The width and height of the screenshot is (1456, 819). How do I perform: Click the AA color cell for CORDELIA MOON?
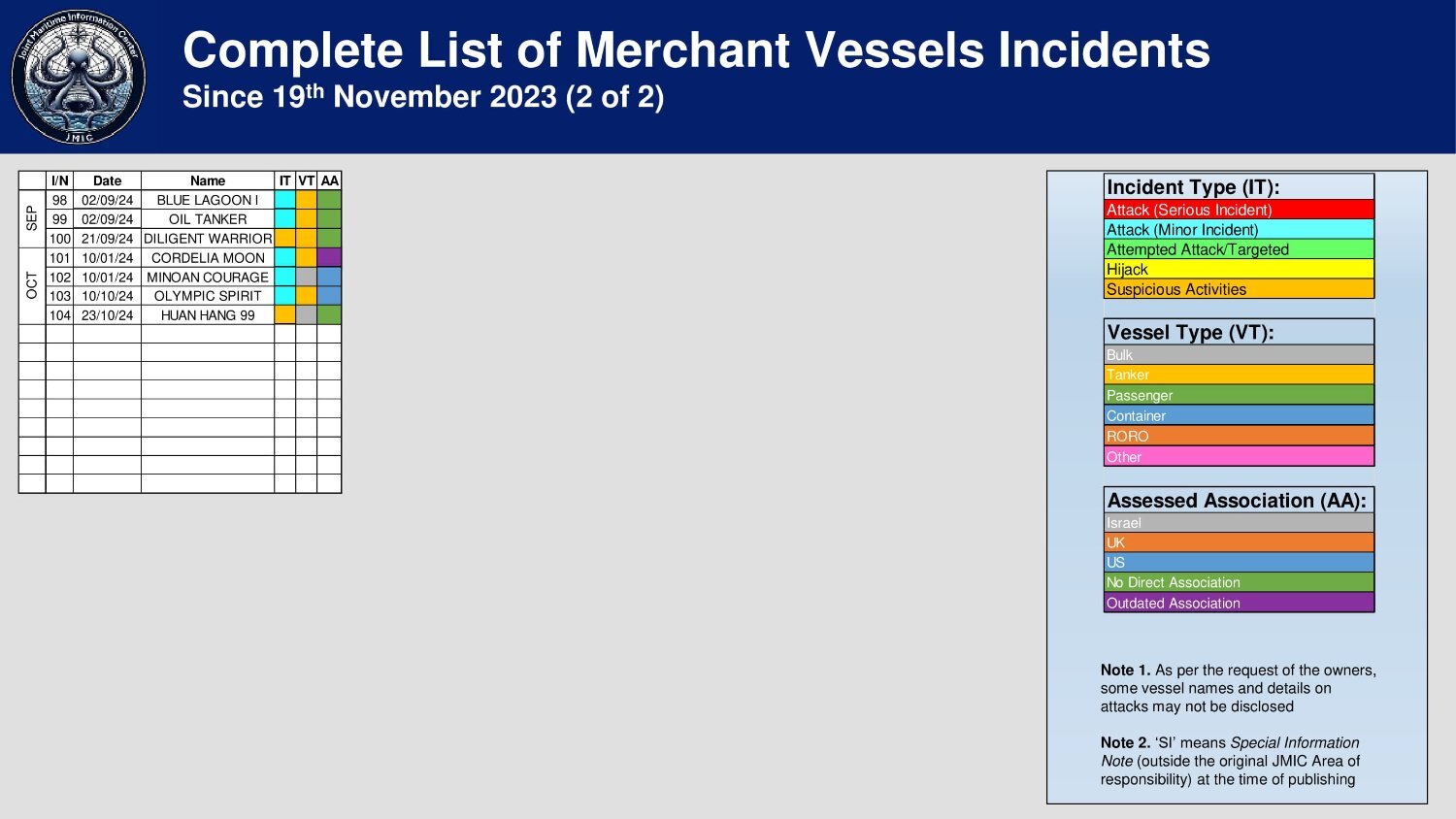tap(329, 257)
